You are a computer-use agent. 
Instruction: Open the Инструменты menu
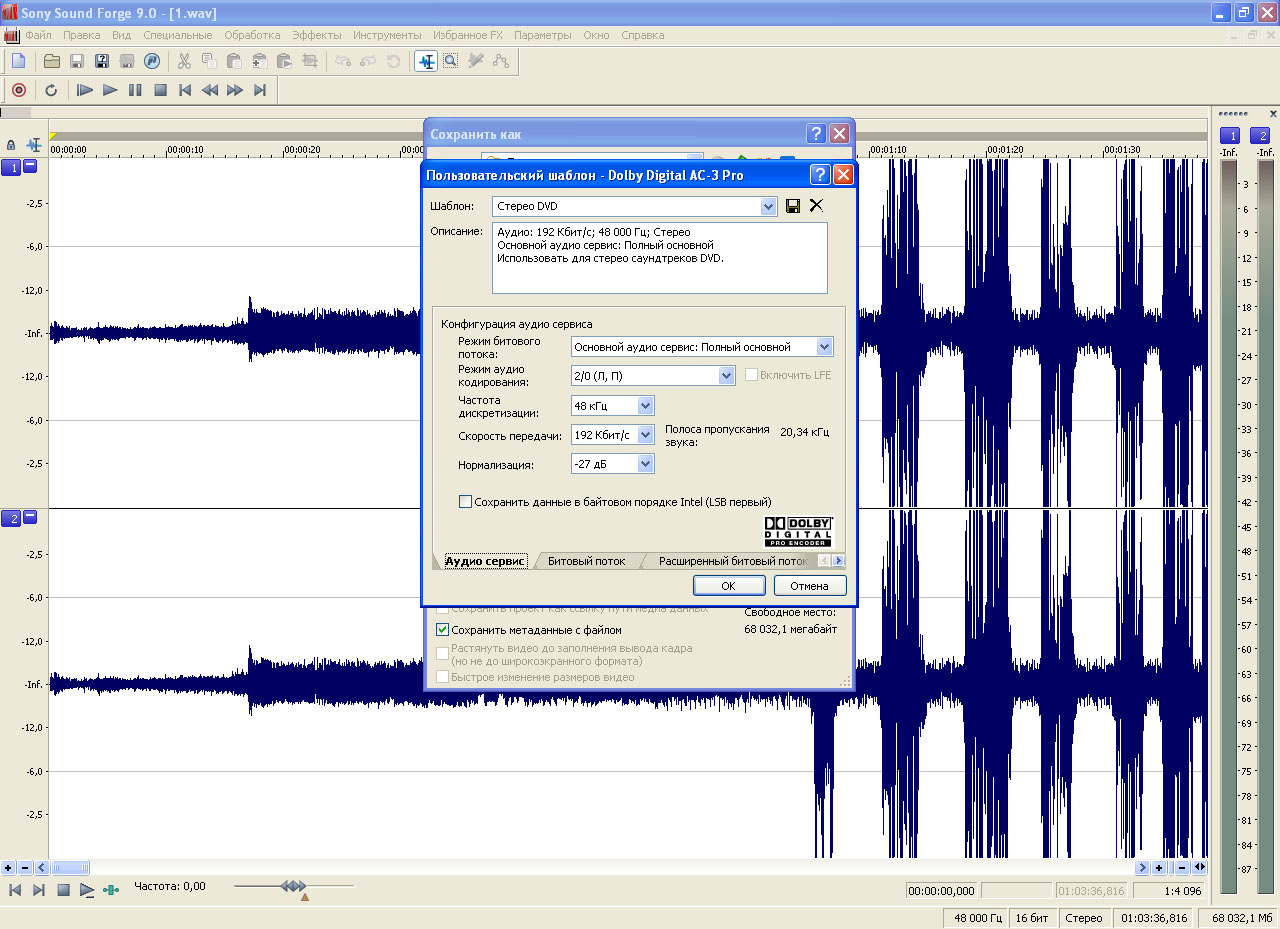pos(387,35)
